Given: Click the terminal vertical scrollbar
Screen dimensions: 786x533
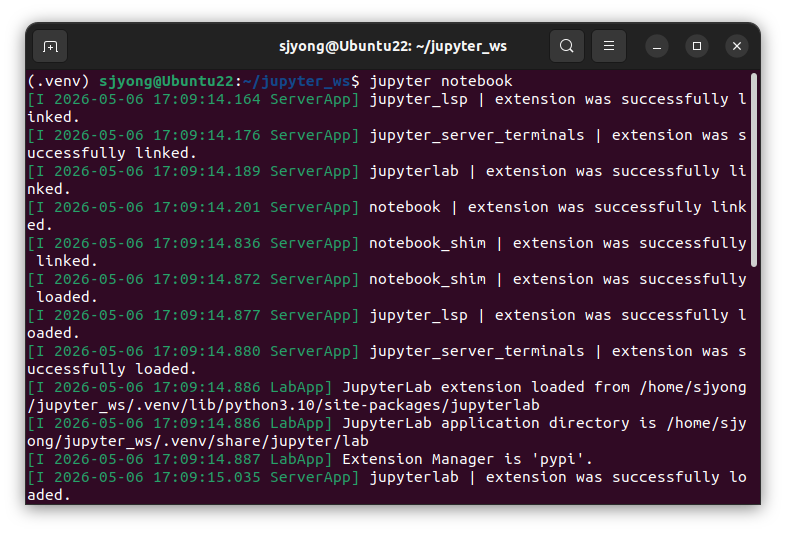Looking at the screenshot, I should point(753,169).
